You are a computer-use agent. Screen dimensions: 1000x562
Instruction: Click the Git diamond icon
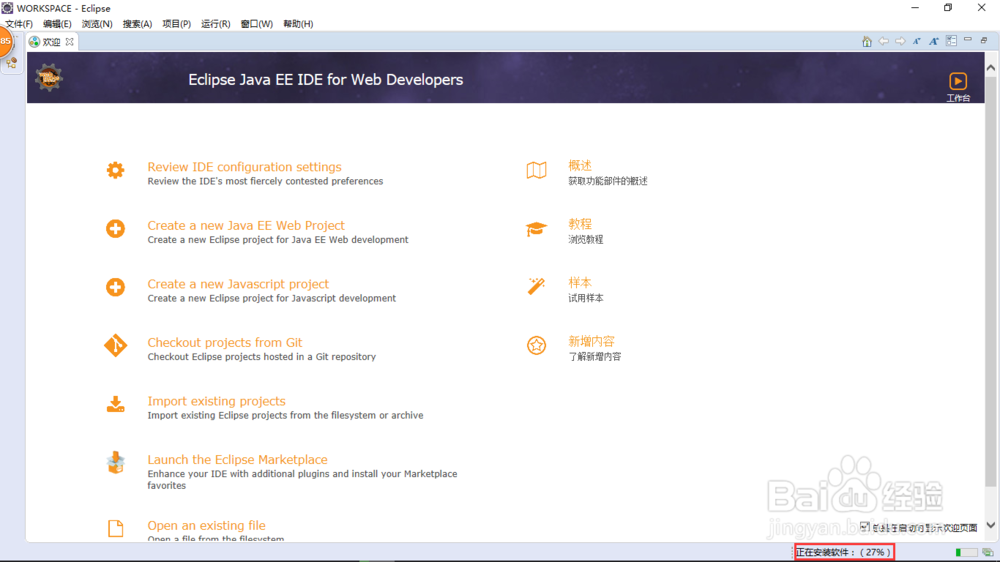click(x=115, y=345)
